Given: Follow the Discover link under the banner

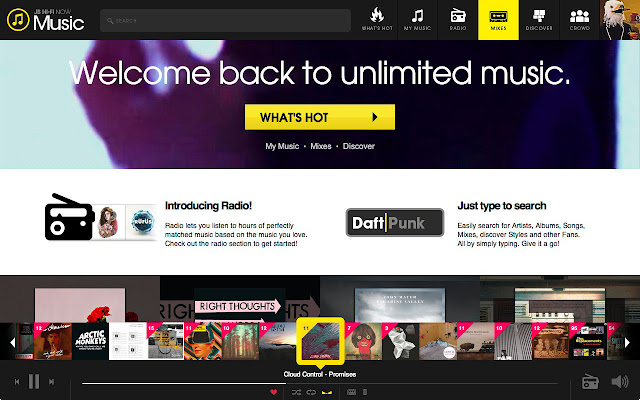Looking at the screenshot, I should 358,146.
